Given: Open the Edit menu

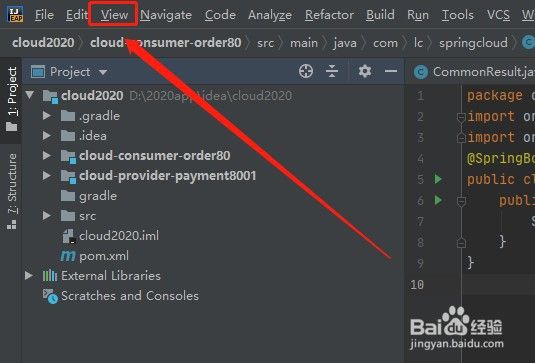Looking at the screenshot, I should [x=76, y=15].
